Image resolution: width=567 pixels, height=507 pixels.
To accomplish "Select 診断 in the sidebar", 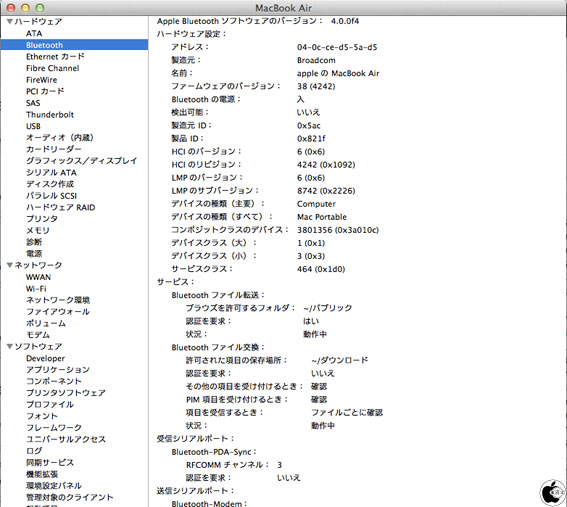I will (x=34, y=242).
